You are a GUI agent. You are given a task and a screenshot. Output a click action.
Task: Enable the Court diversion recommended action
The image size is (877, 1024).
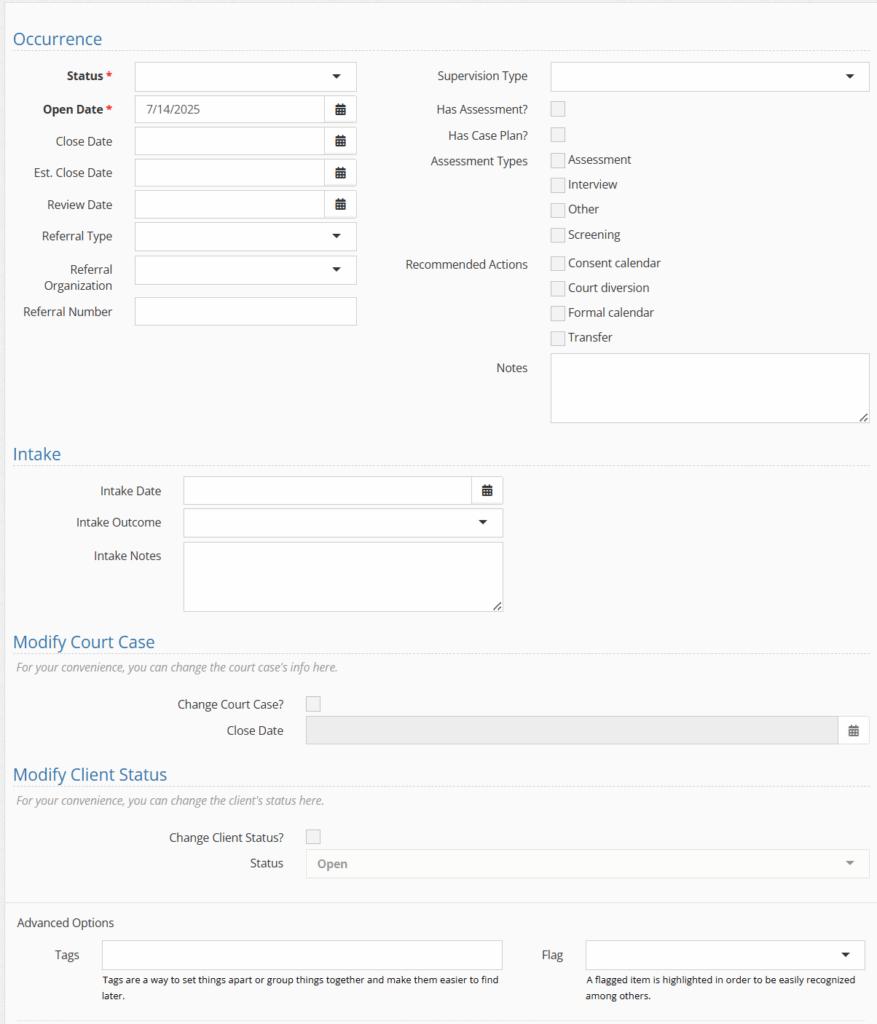(558, 288)
